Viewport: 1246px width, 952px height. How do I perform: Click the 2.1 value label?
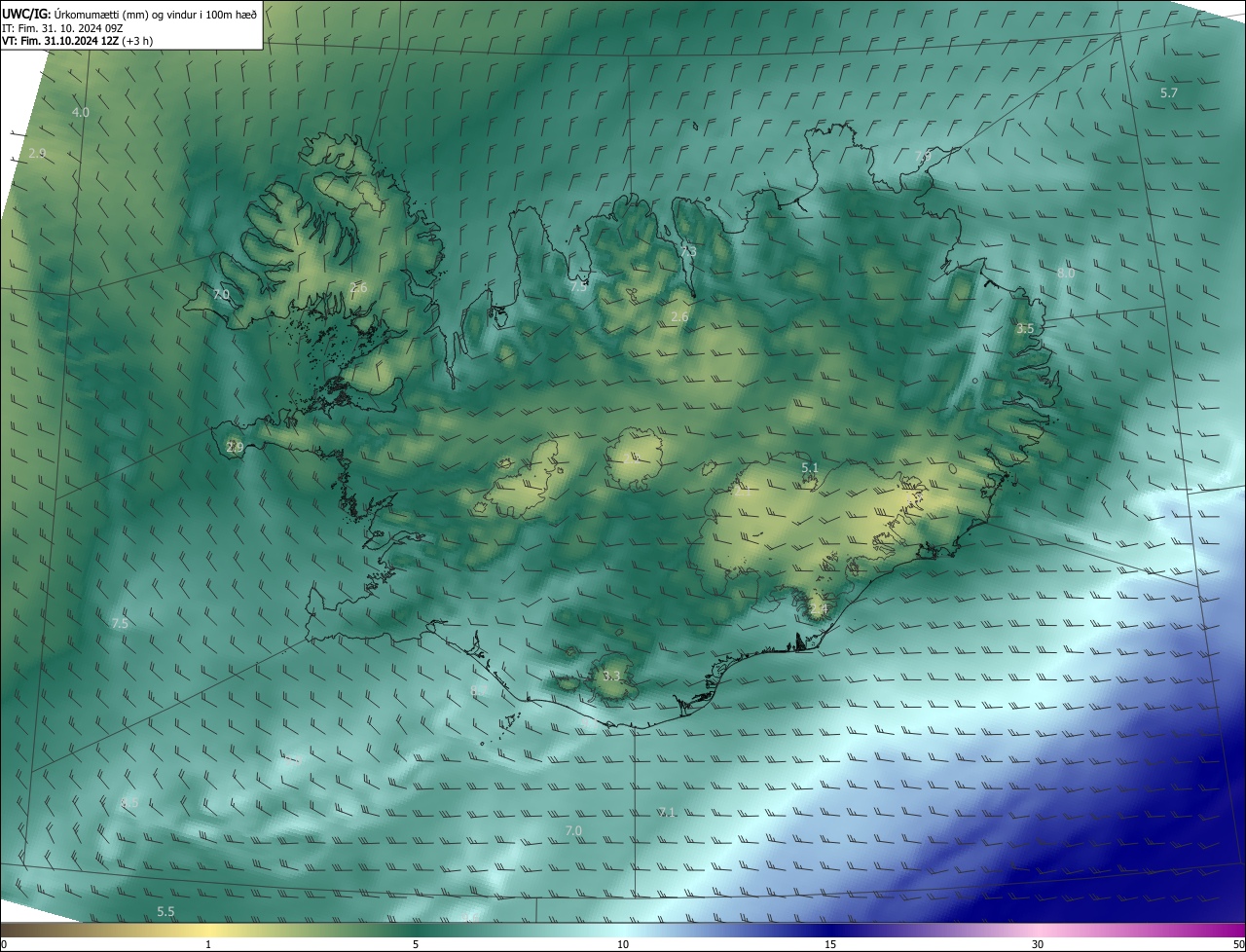coord(742,493)
